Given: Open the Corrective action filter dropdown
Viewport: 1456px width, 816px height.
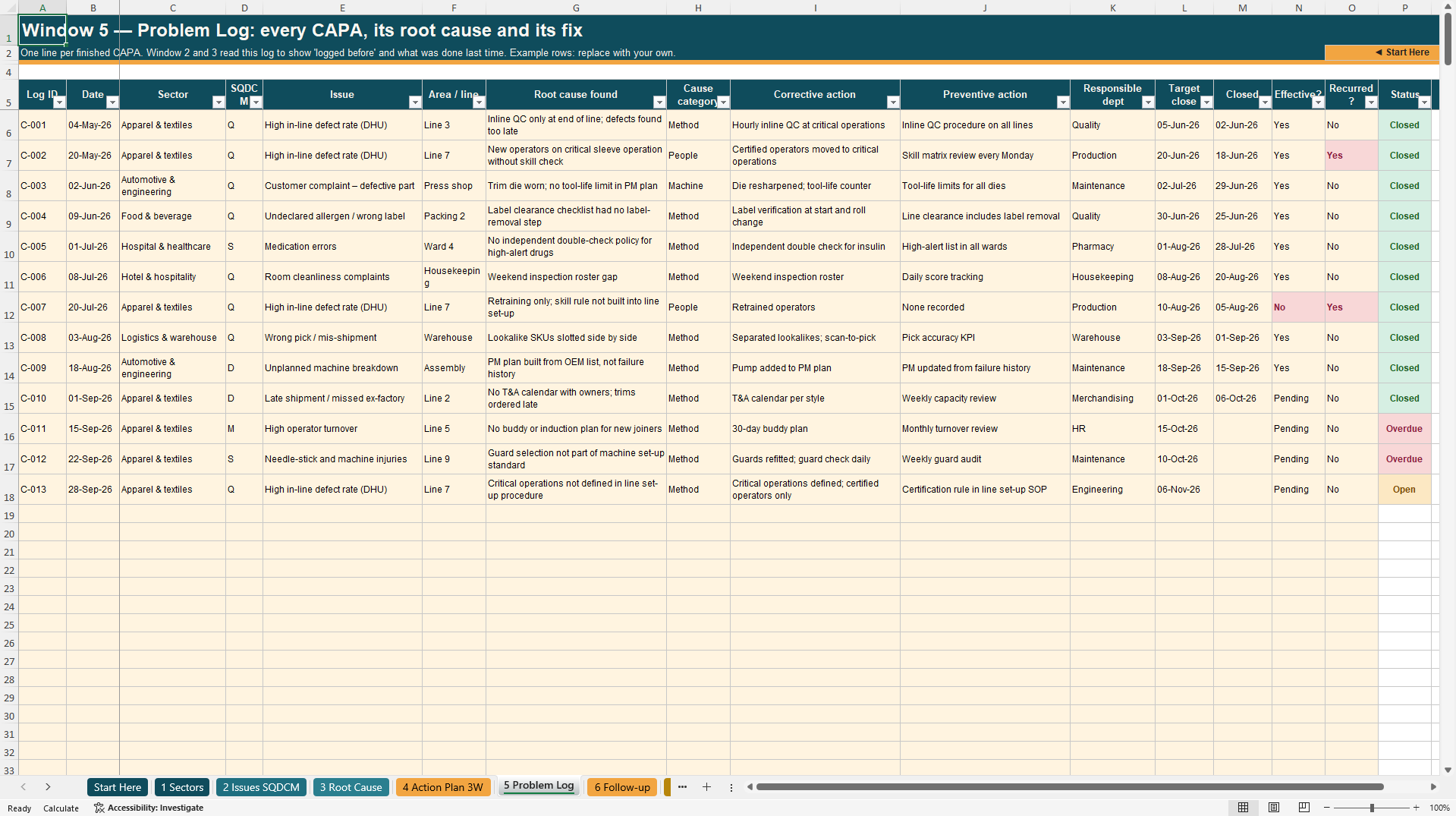Looking at the screenshot, I should [x=893, y=102].
